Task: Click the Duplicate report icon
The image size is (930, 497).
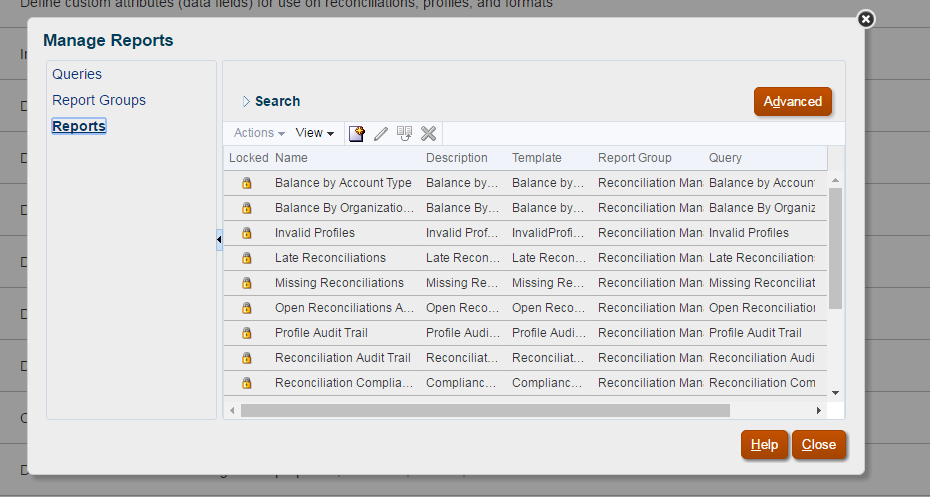Action: (x=405, y=133)
